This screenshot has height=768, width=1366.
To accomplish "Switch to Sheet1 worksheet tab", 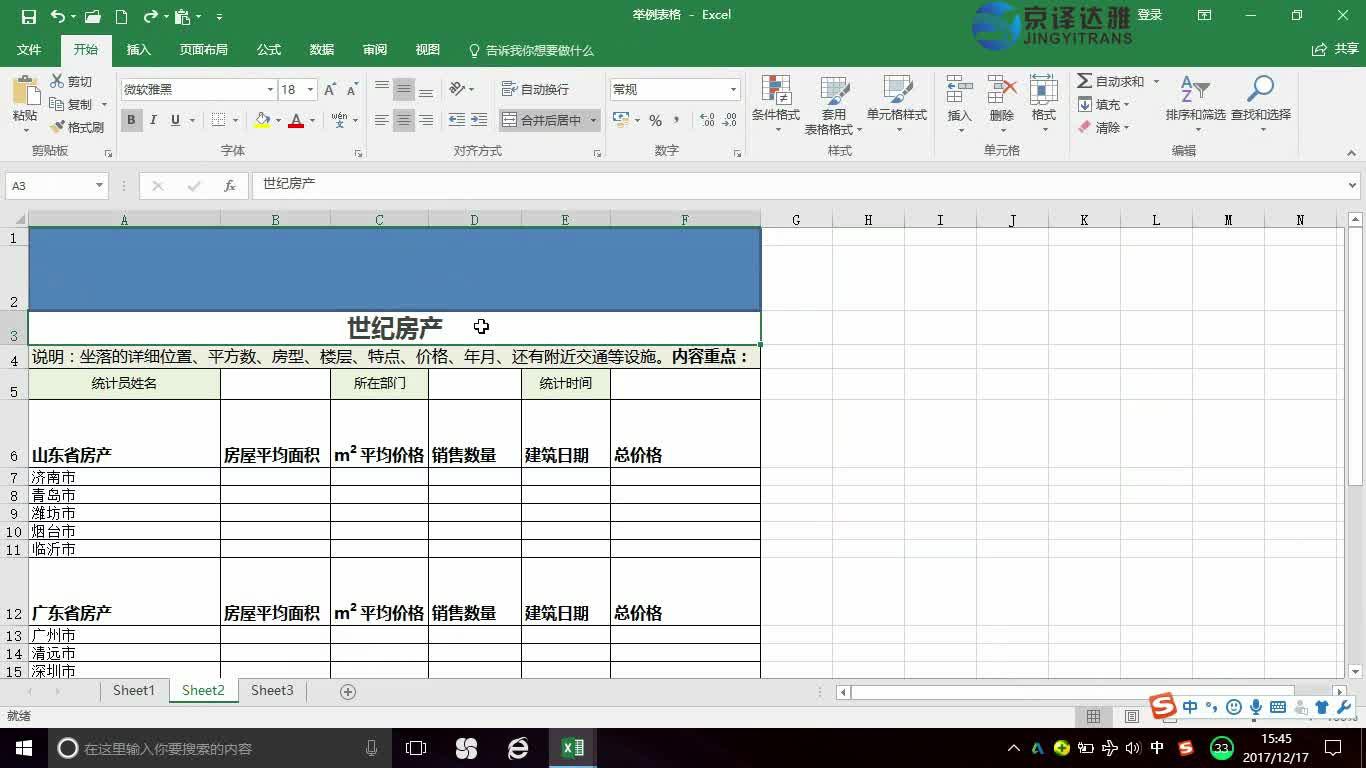I will (134, 691).
